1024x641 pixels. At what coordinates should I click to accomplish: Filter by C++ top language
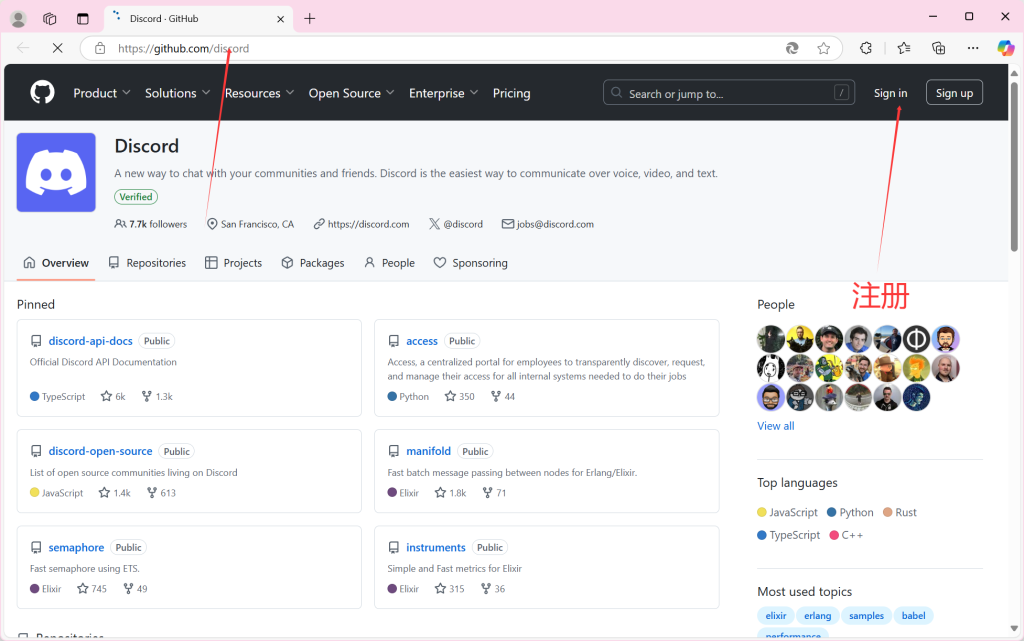pos(846,535)
